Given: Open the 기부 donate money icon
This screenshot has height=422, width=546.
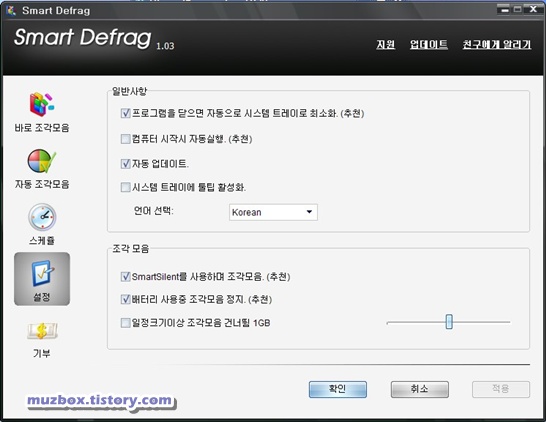Looking at the screenshot, I should pos(42,330).
